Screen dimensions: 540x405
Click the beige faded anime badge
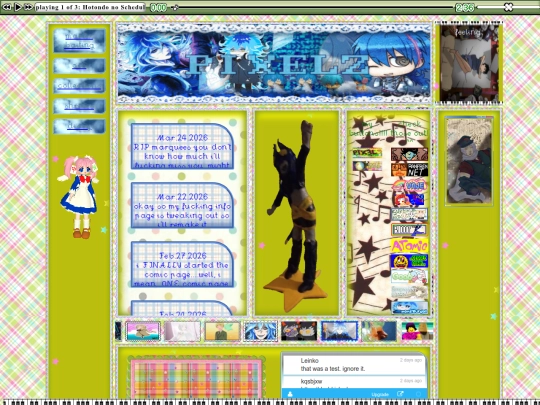[x=409, y=292]
